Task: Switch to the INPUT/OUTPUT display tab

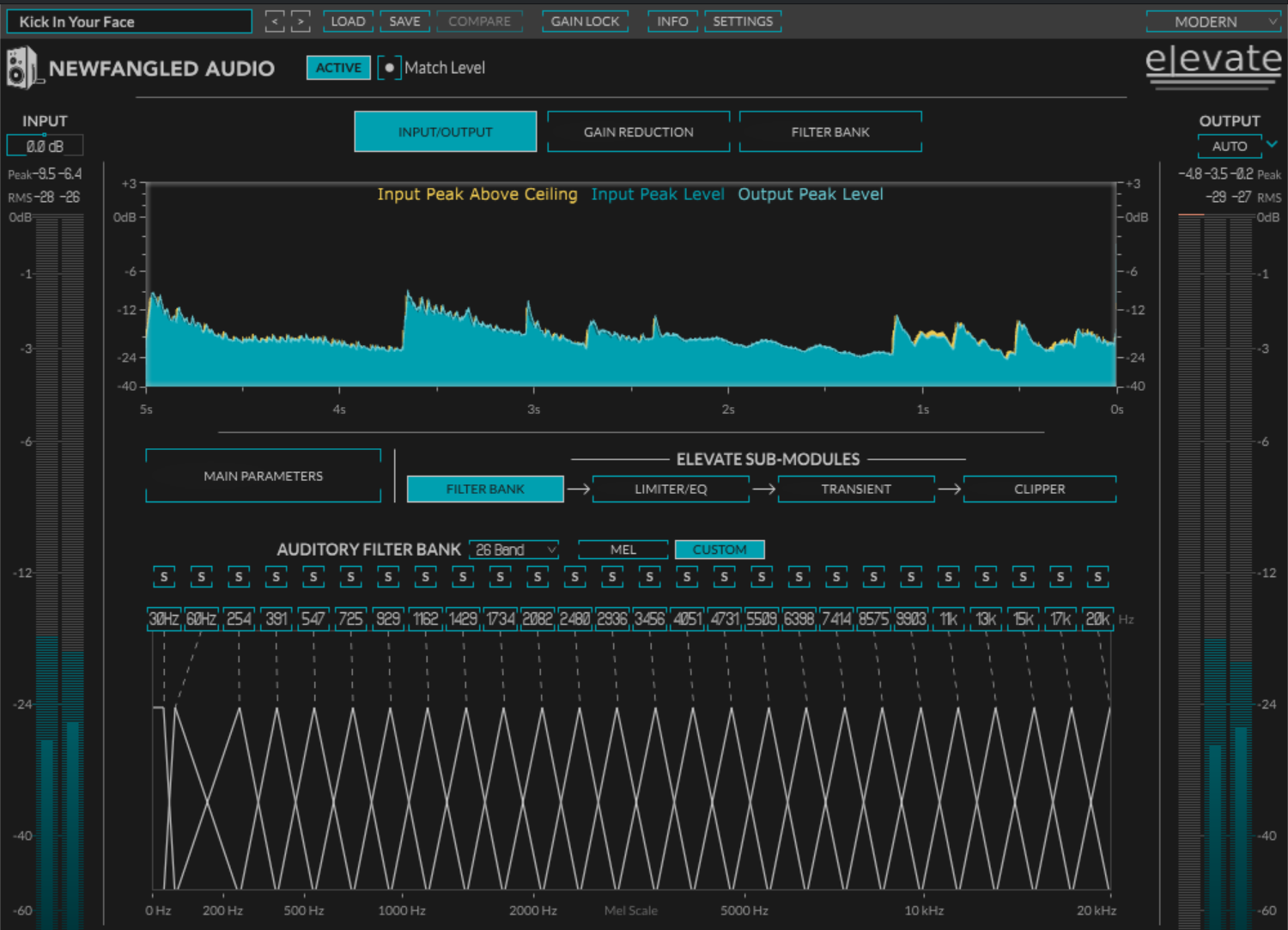Action: [445, 131]
